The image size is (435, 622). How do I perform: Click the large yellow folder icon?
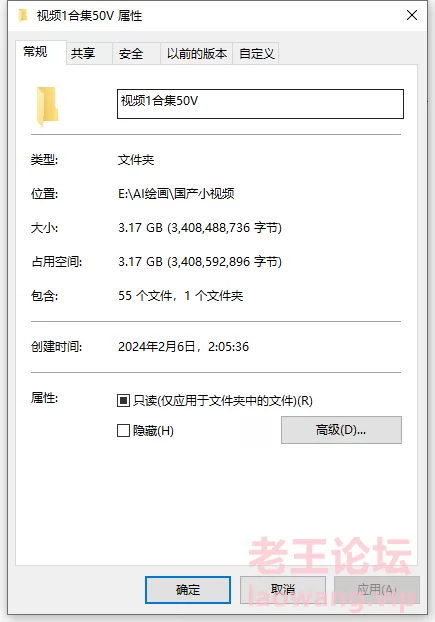coord(48,106)
